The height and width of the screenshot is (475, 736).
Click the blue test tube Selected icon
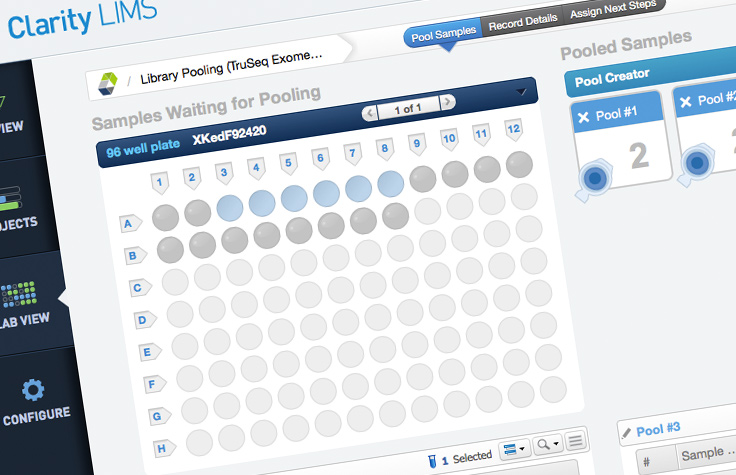tap(431, 460)
